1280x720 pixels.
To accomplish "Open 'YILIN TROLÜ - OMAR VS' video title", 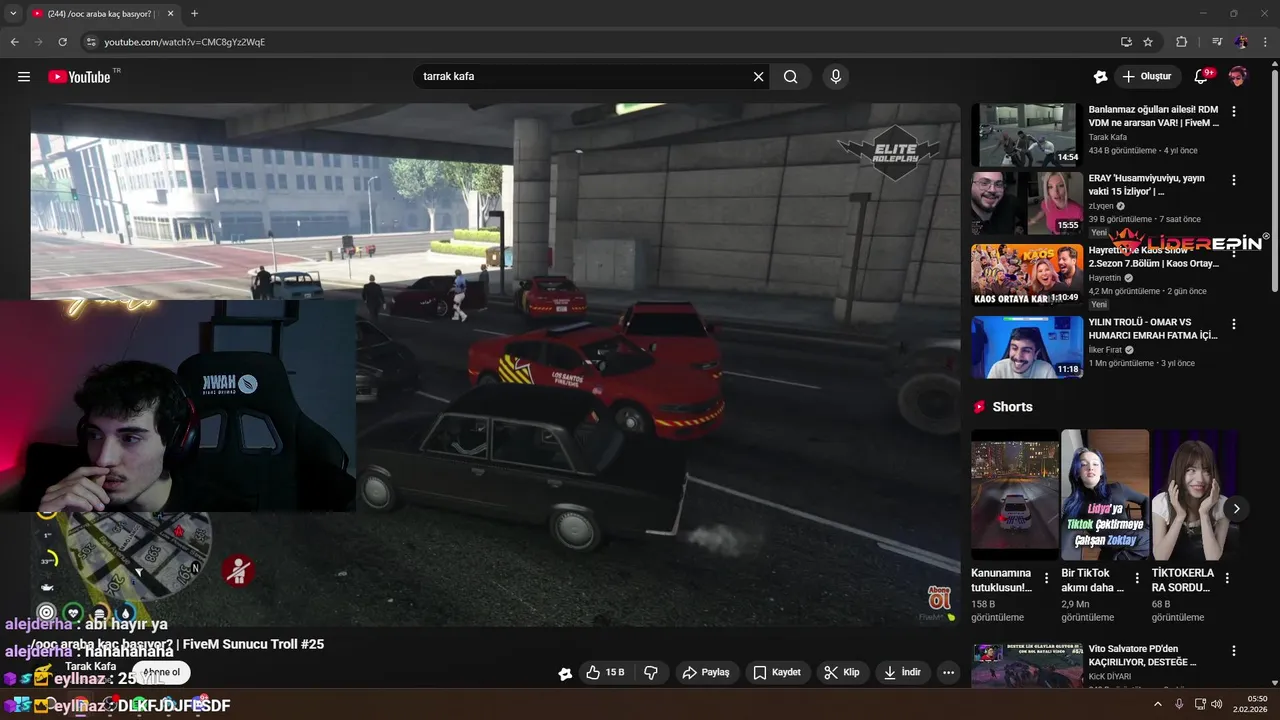I will click(1153, 329).
